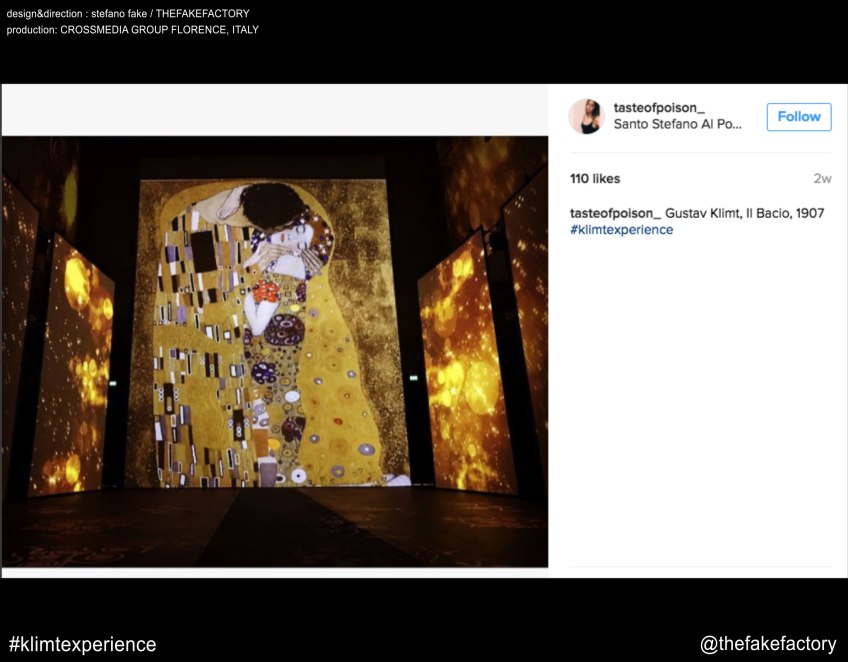
Task: View the 110 likes list
Action: click(595, 179)
